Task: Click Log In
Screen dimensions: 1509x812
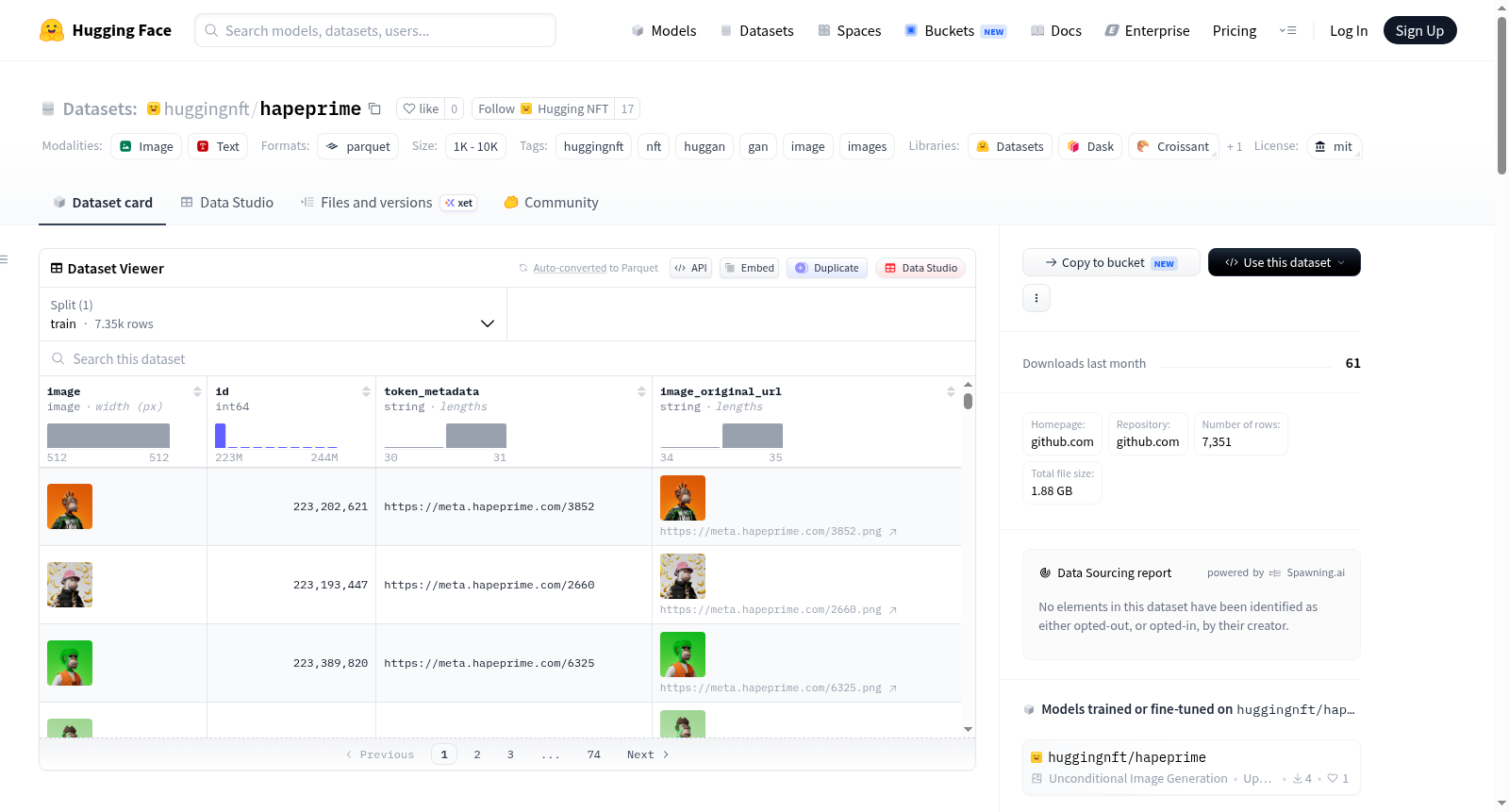Action: click(x=1349, y=31)
